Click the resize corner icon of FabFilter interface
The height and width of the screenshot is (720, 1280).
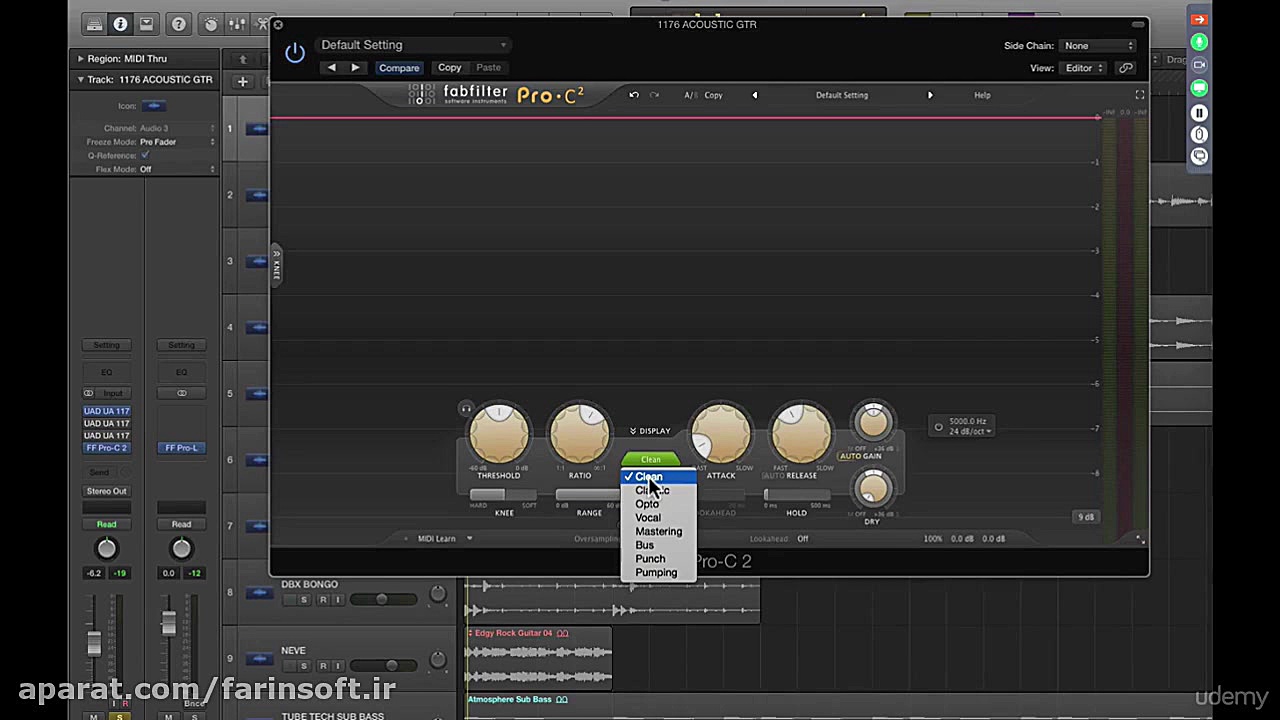pos(1139,539)
